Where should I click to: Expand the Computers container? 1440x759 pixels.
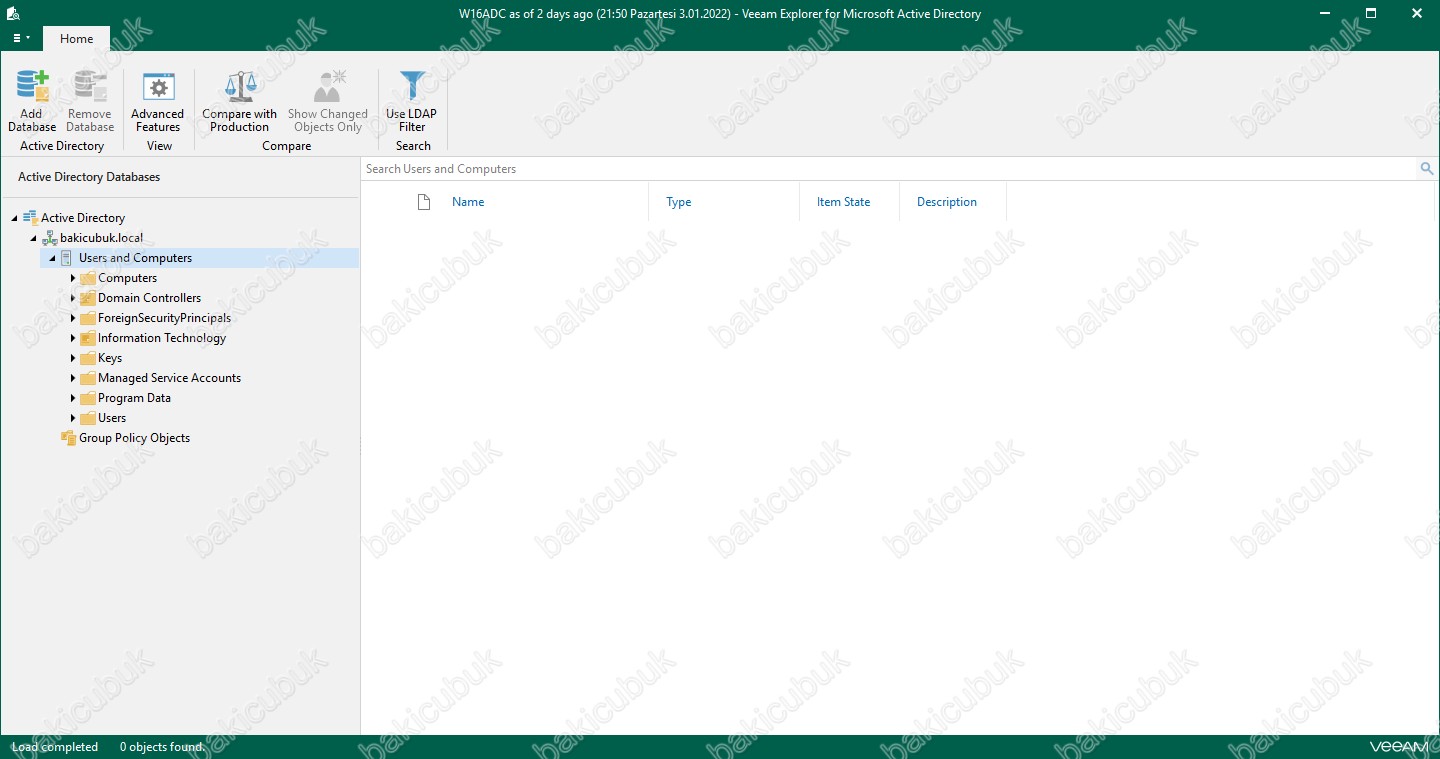(73, 278)
